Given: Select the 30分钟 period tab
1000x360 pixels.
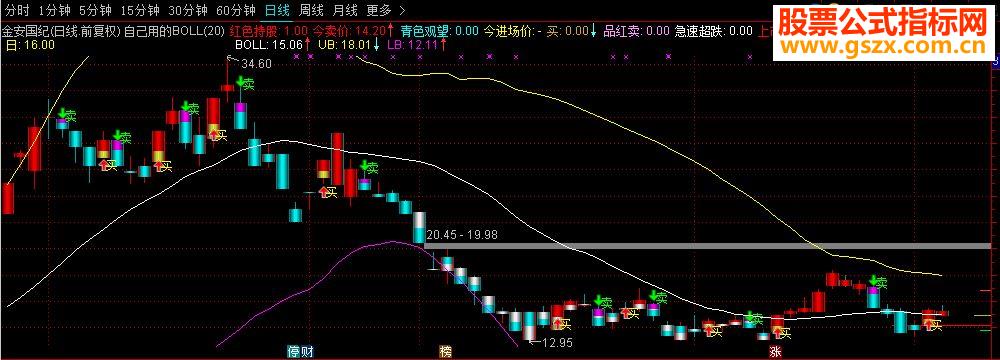Looking at the screenshot, I should [188, 10].
